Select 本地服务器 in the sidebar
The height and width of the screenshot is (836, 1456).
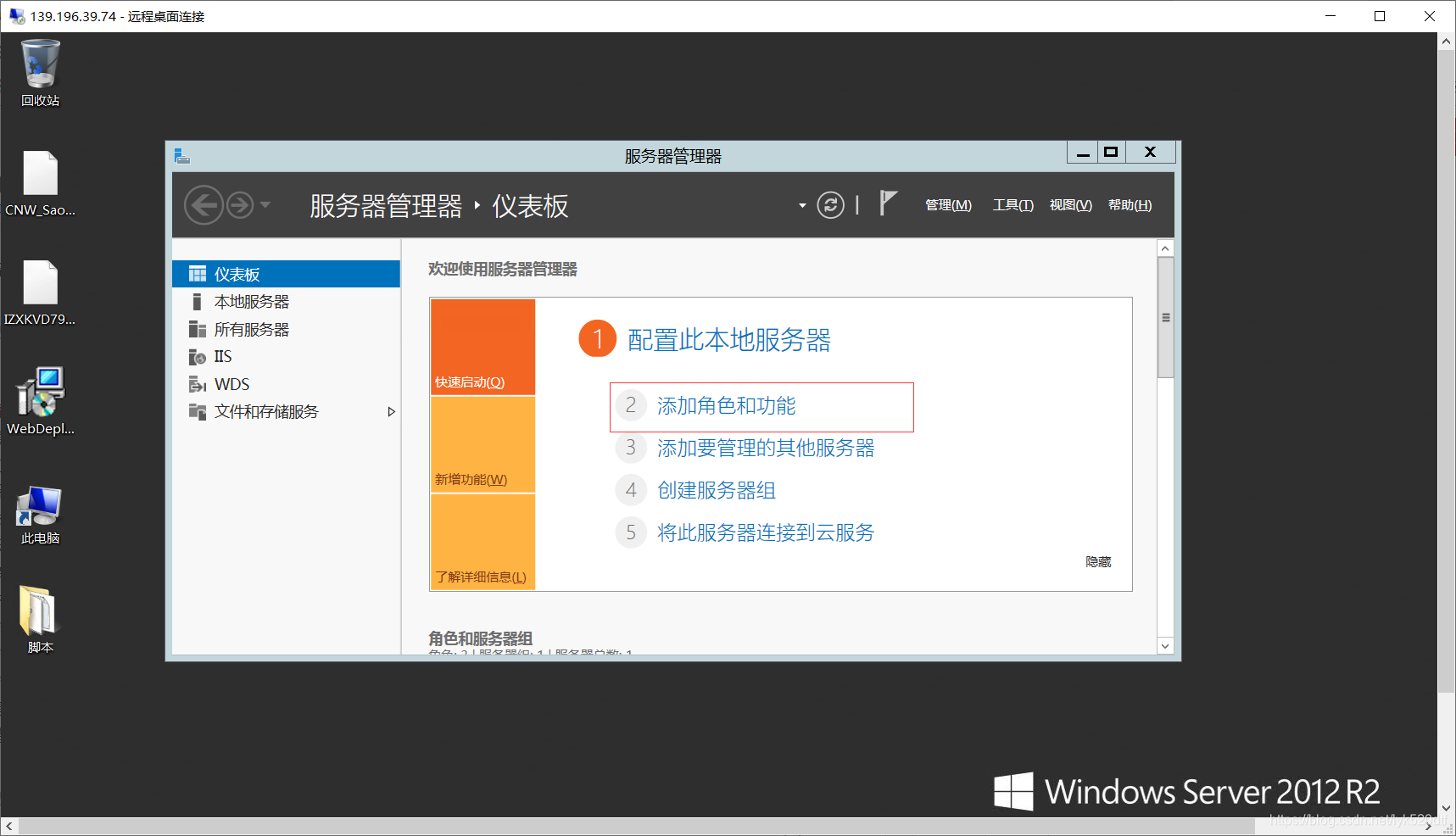[x=286, y=302]
